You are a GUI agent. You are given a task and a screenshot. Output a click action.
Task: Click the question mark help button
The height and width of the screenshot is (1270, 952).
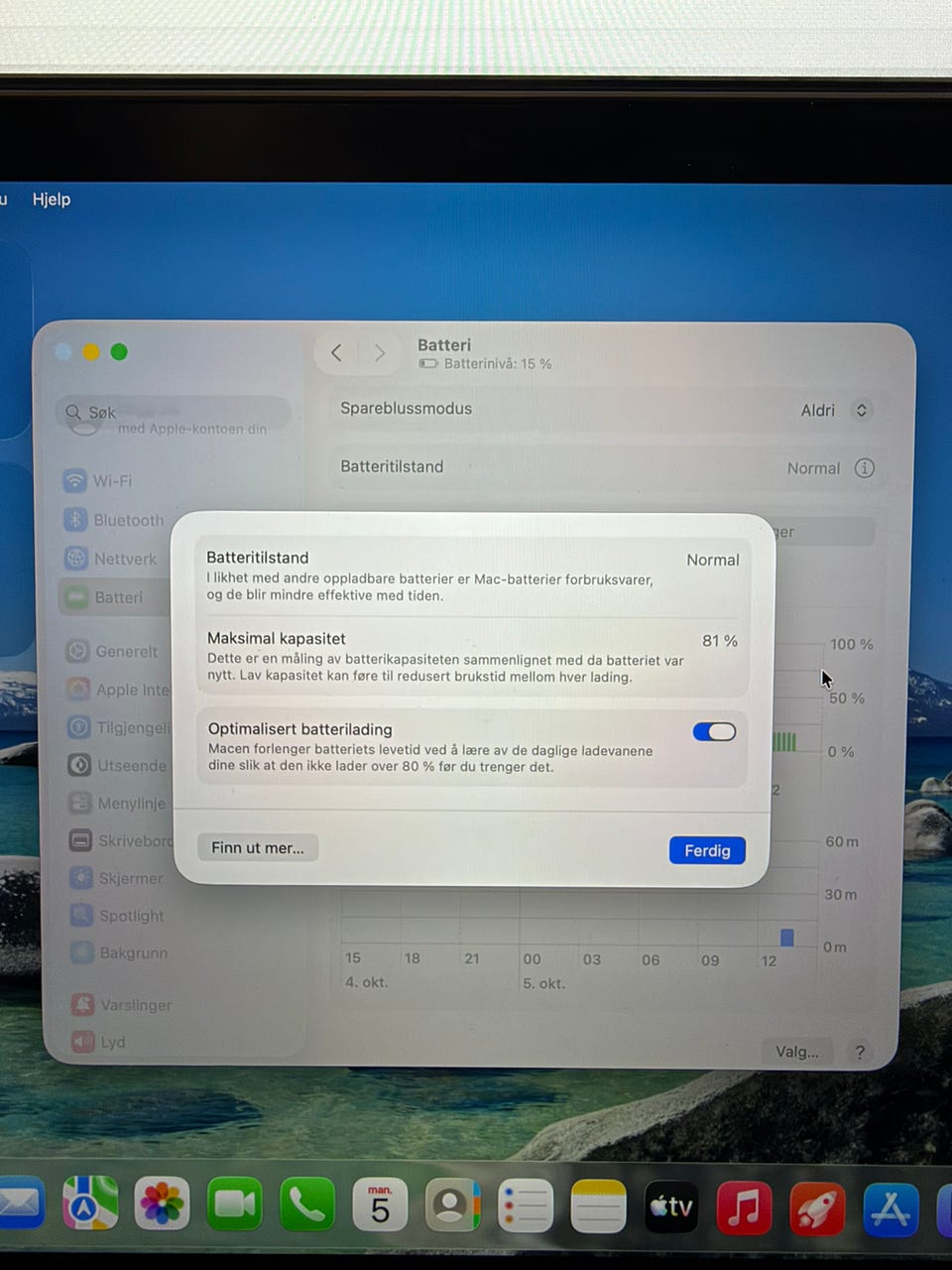[x=860, y=1052]
